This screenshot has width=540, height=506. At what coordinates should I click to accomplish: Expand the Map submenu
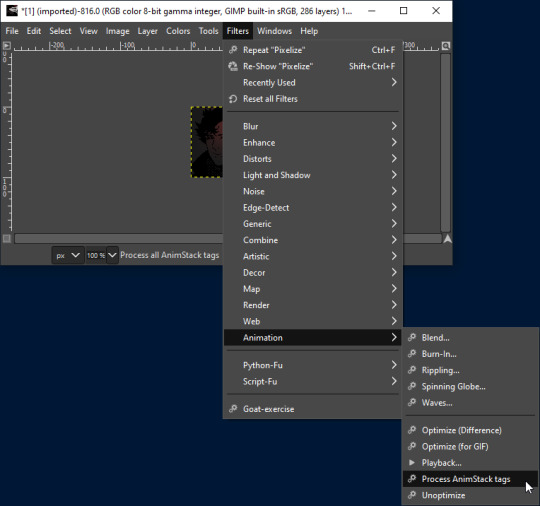(x=312, y=289)
